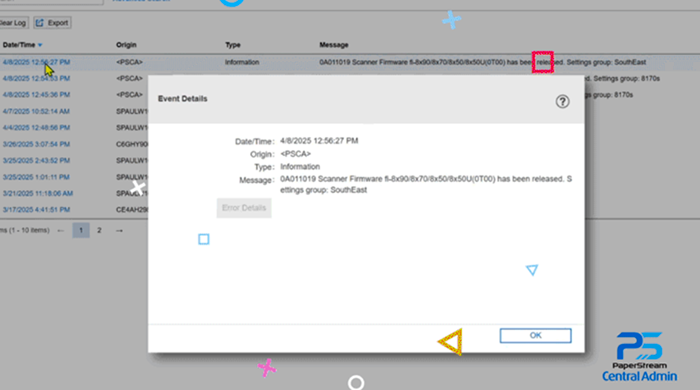The height and width of the screenshot is (390, 700).
Task: Open help for the Event Details dialog
Action: click(x=562, y=102)
